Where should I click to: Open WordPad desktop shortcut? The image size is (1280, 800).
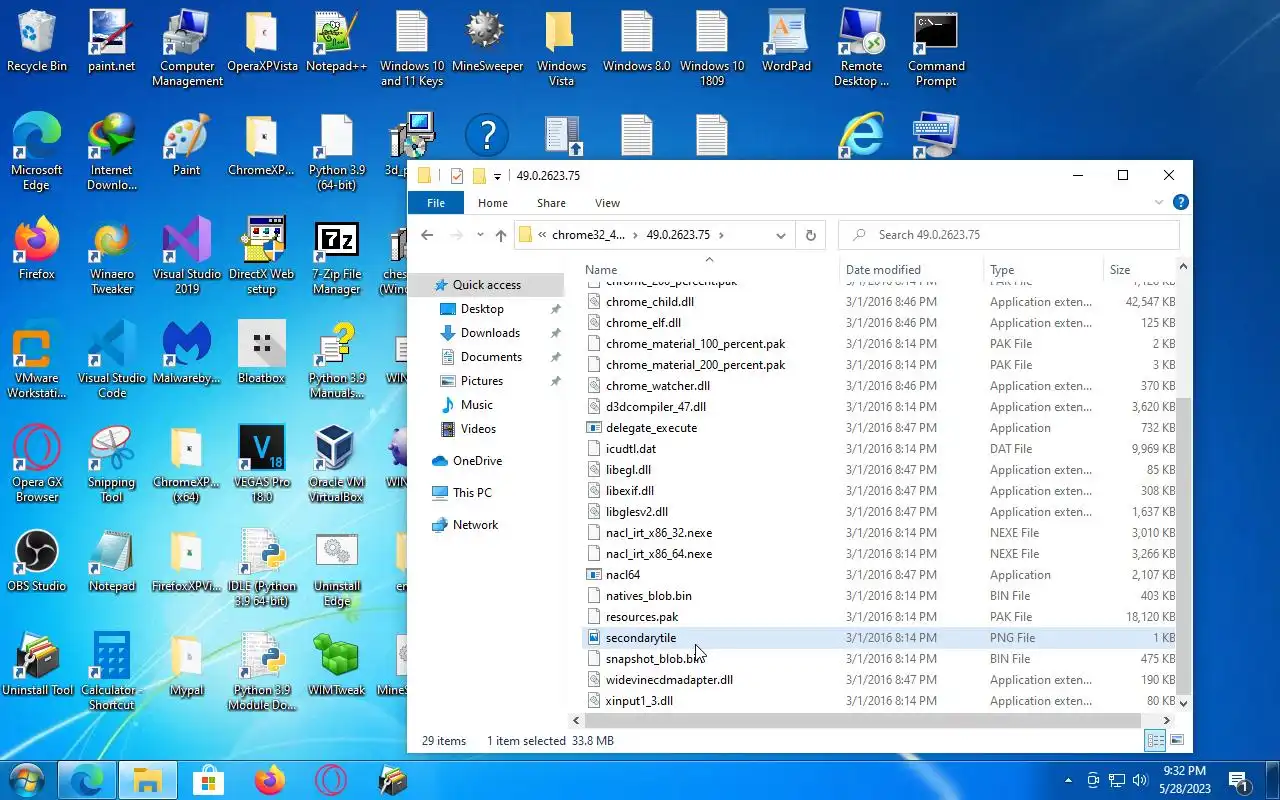787,42
